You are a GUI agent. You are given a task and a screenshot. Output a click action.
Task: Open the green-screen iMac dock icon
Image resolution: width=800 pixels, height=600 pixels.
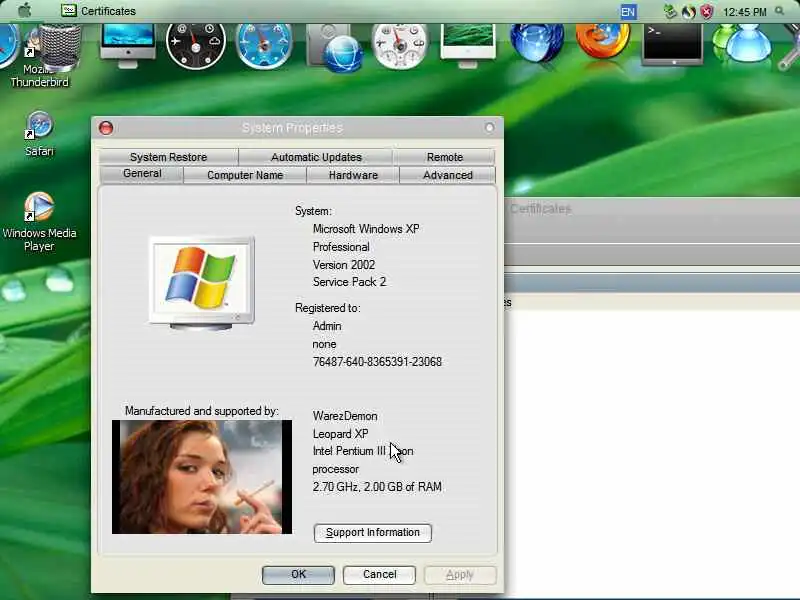click(468, 45)
